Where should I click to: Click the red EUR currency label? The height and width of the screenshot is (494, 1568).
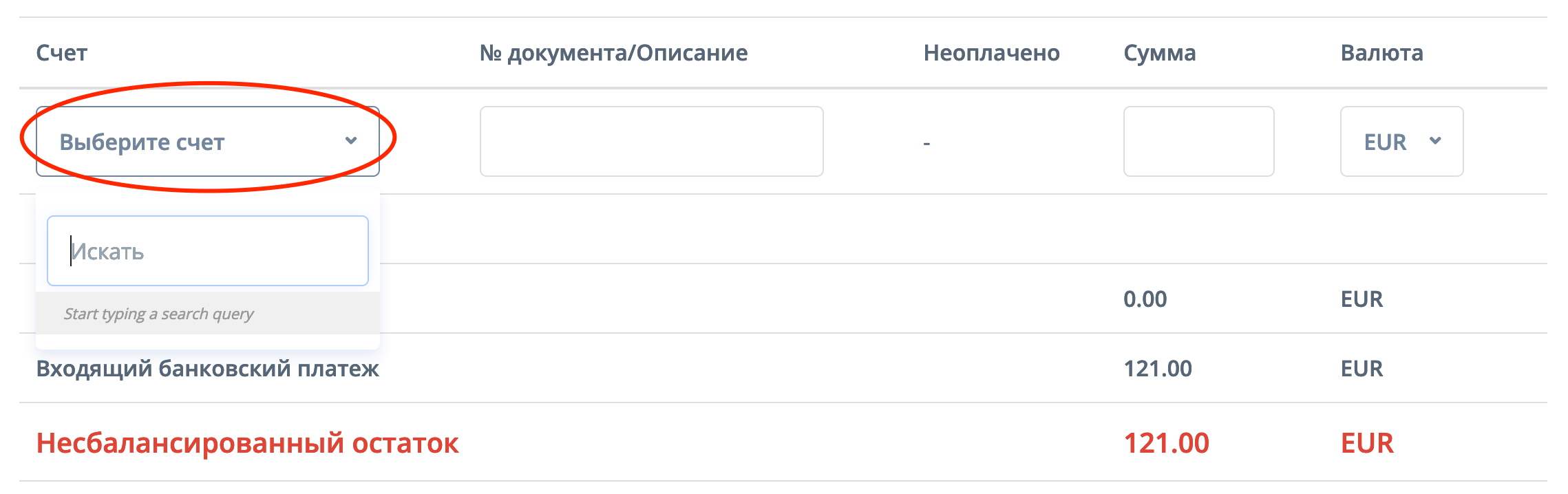click(1367, 443)
